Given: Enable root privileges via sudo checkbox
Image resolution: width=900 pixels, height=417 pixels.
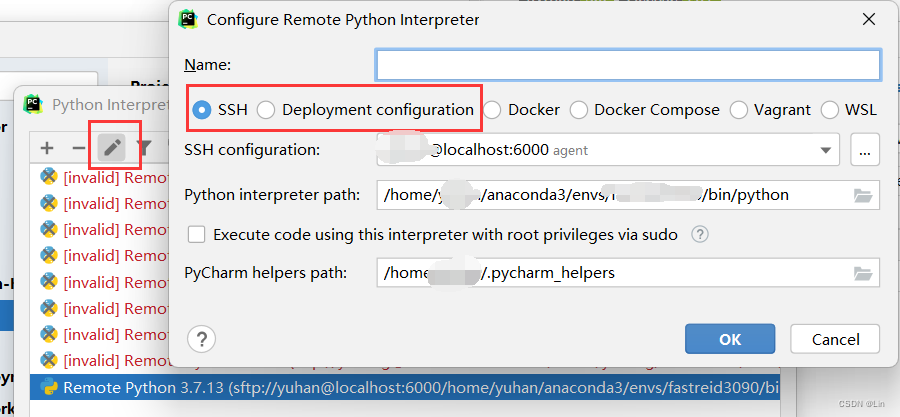Looking at the screenshot, I should coord(197,235).
